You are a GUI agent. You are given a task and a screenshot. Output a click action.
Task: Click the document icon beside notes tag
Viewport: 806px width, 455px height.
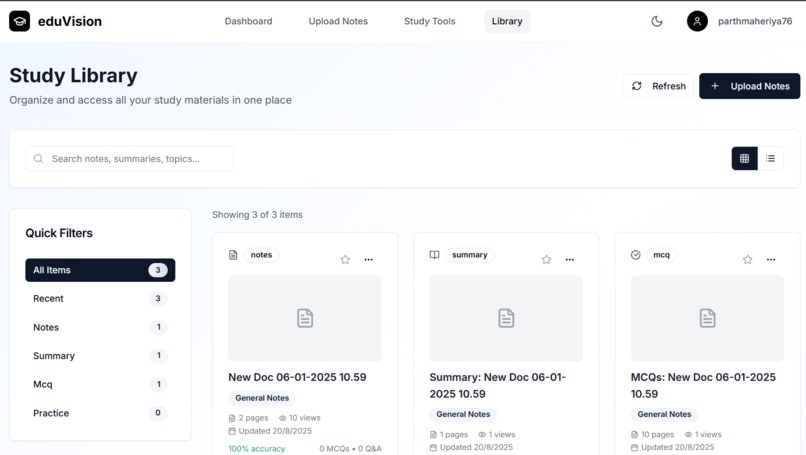[233, 255]
